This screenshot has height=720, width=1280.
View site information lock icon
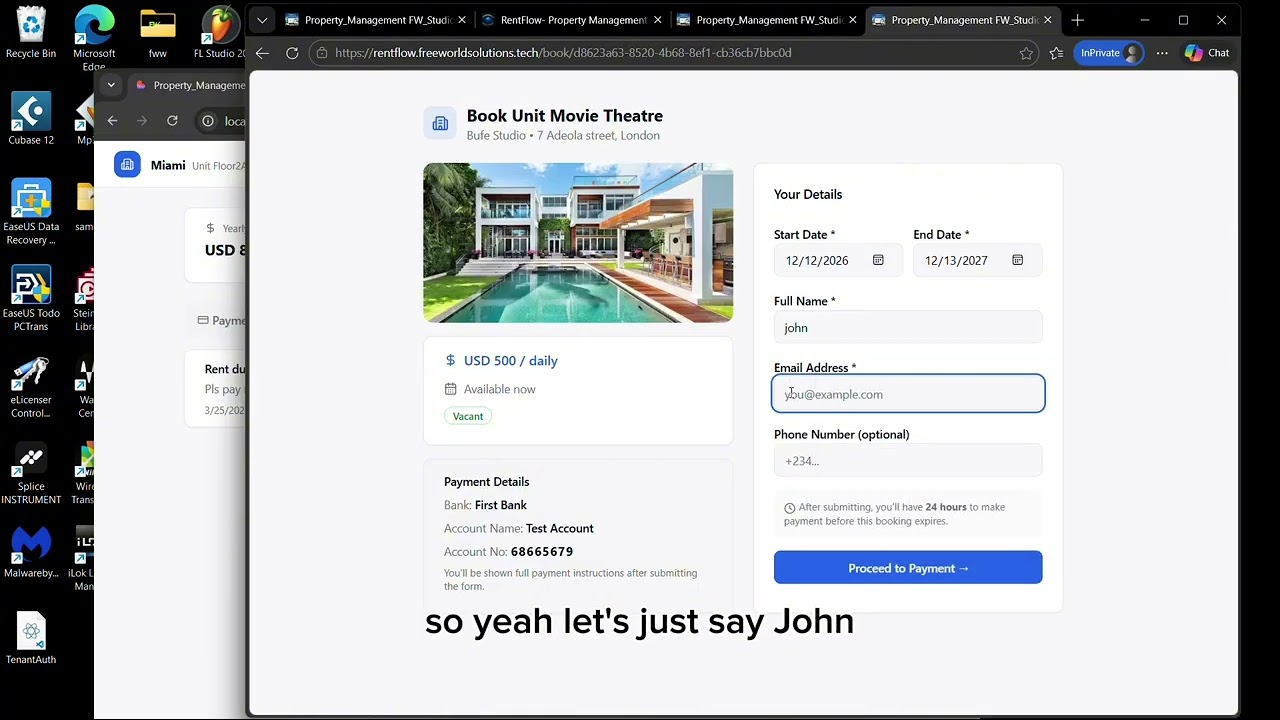320,53
